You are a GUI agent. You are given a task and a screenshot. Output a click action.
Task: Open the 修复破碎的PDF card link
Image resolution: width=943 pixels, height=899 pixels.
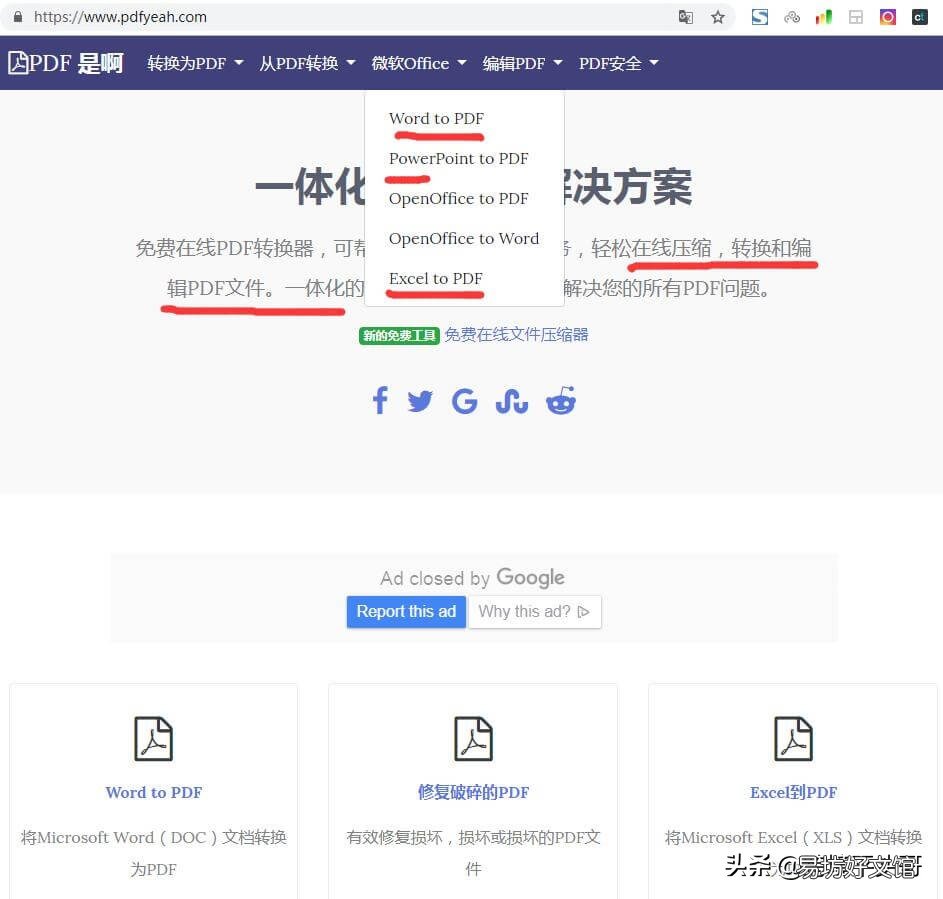(473, 793)
